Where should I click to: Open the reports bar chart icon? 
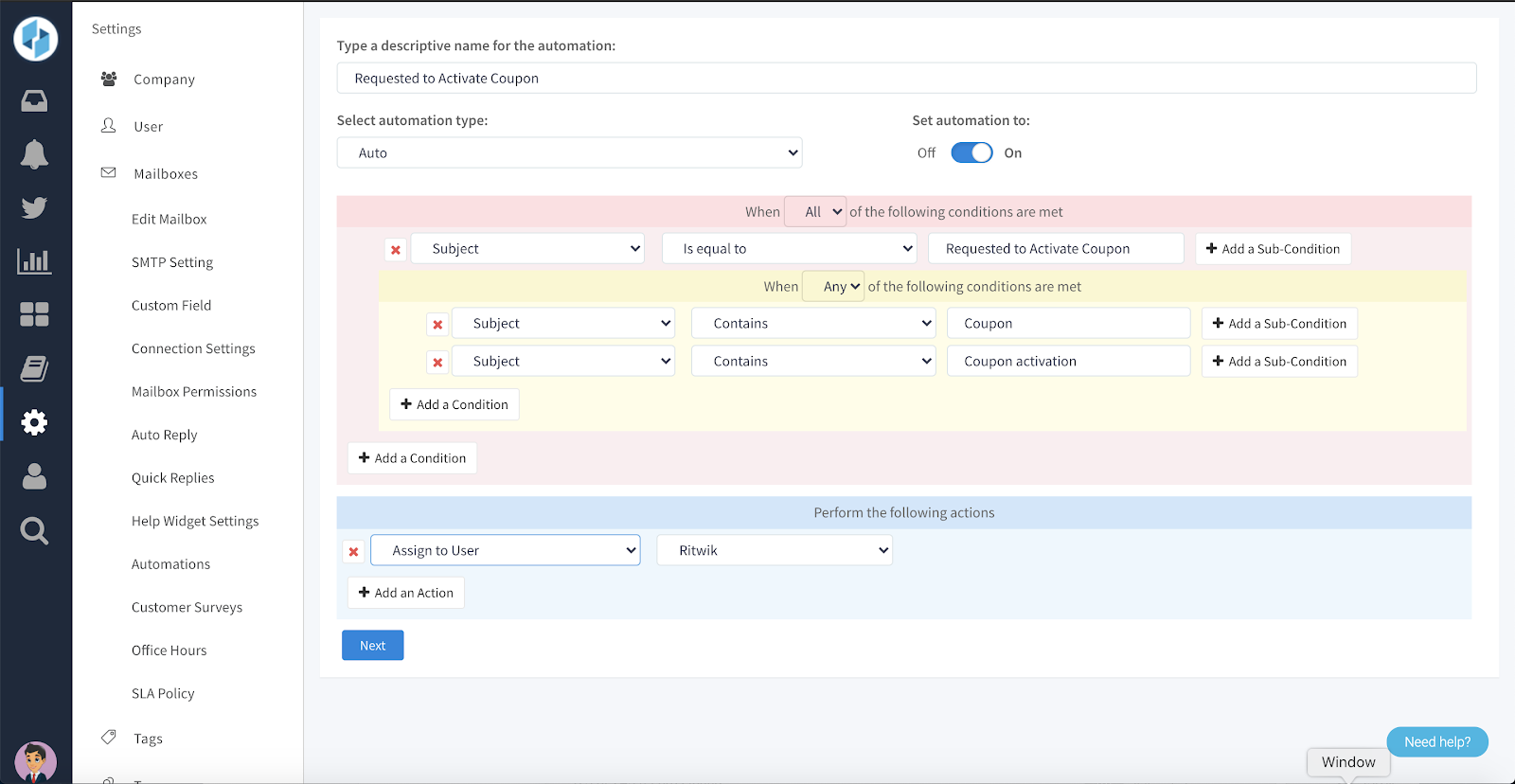point(34,261)
